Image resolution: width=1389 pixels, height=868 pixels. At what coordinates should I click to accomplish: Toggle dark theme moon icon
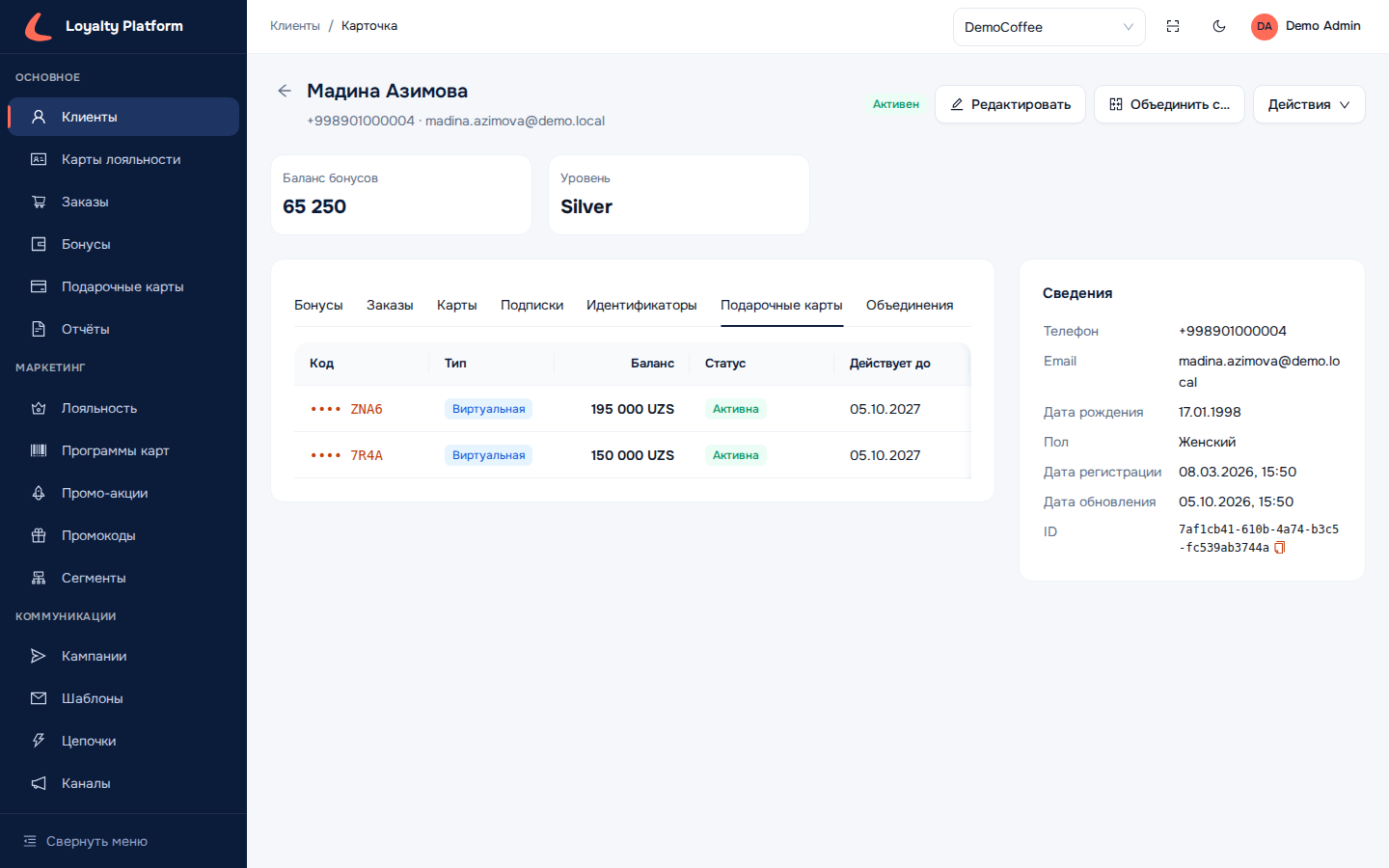click(x=1219, y=26)
